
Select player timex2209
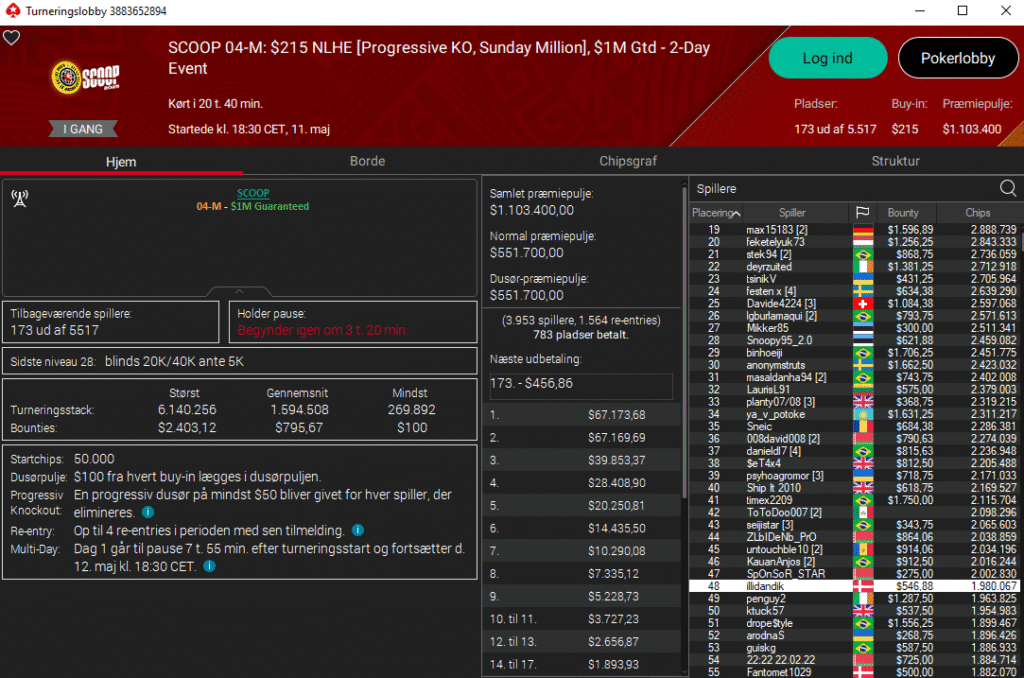pyautogui.click(x=854, y=500)
